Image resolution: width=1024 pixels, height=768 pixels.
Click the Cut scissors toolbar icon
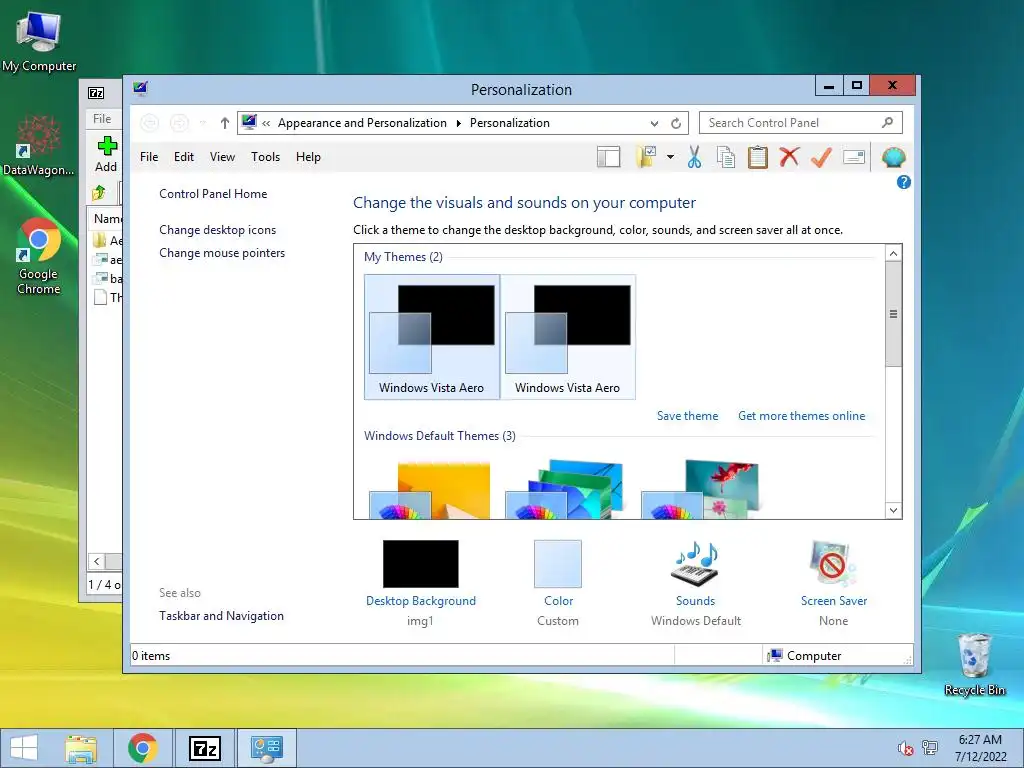point(694,157)
